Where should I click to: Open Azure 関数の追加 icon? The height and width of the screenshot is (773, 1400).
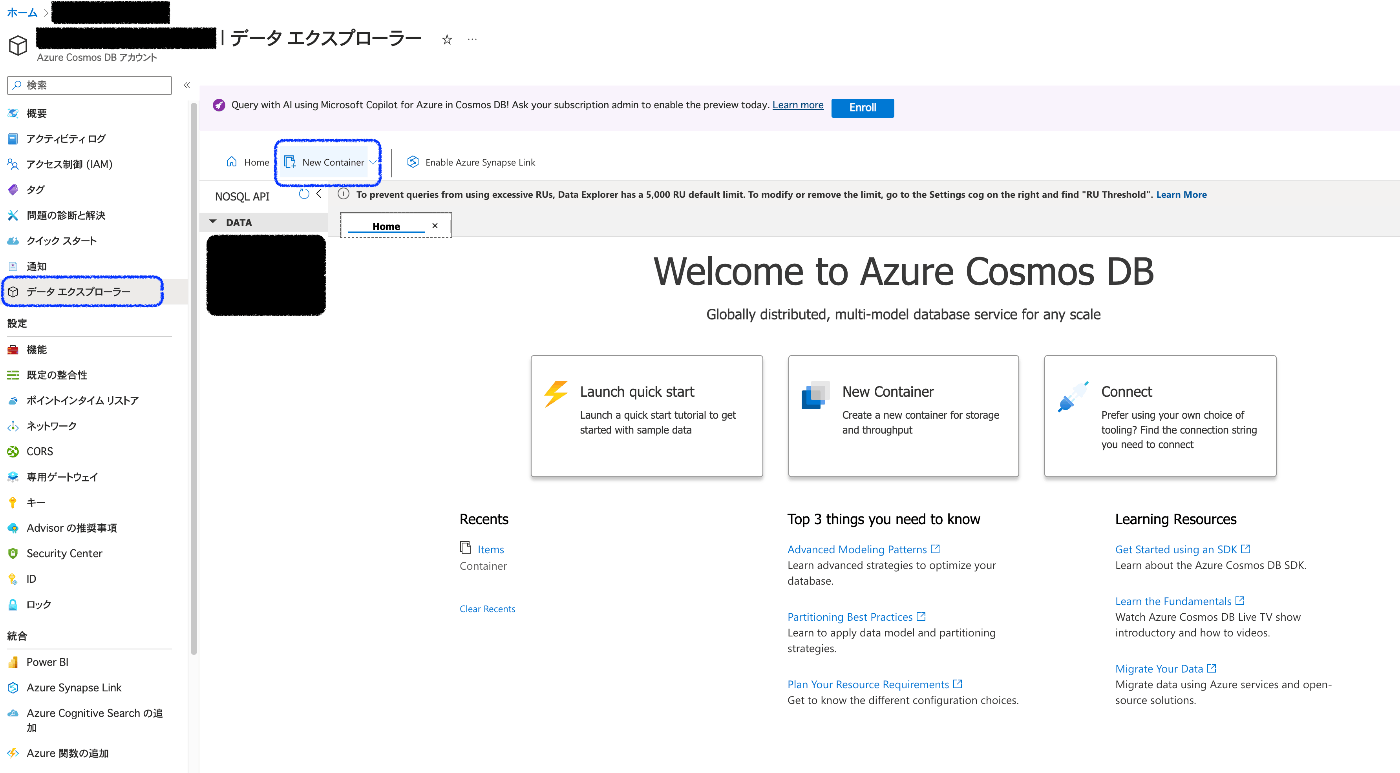coord(13,754)
